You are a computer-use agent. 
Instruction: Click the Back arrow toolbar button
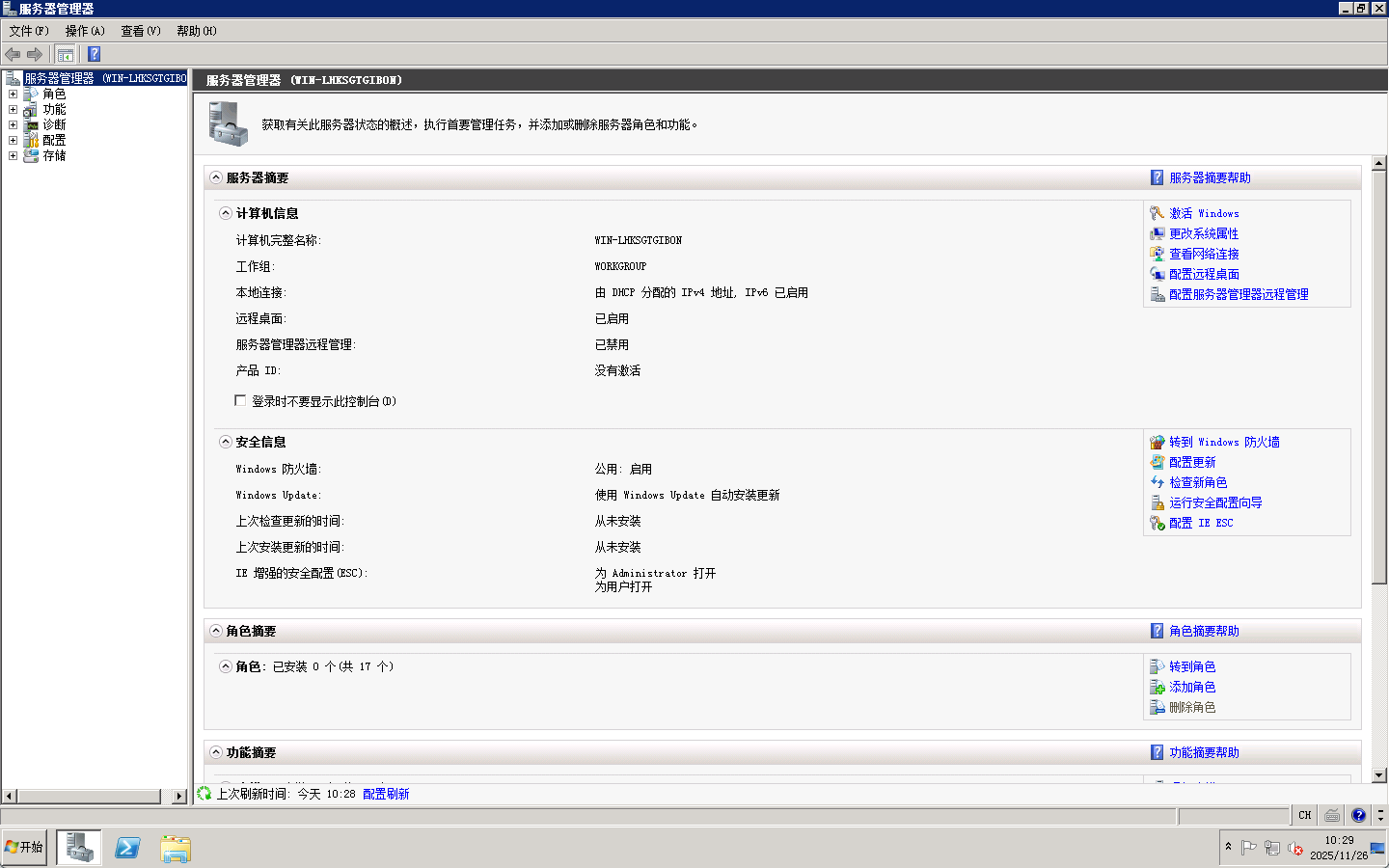13,54
